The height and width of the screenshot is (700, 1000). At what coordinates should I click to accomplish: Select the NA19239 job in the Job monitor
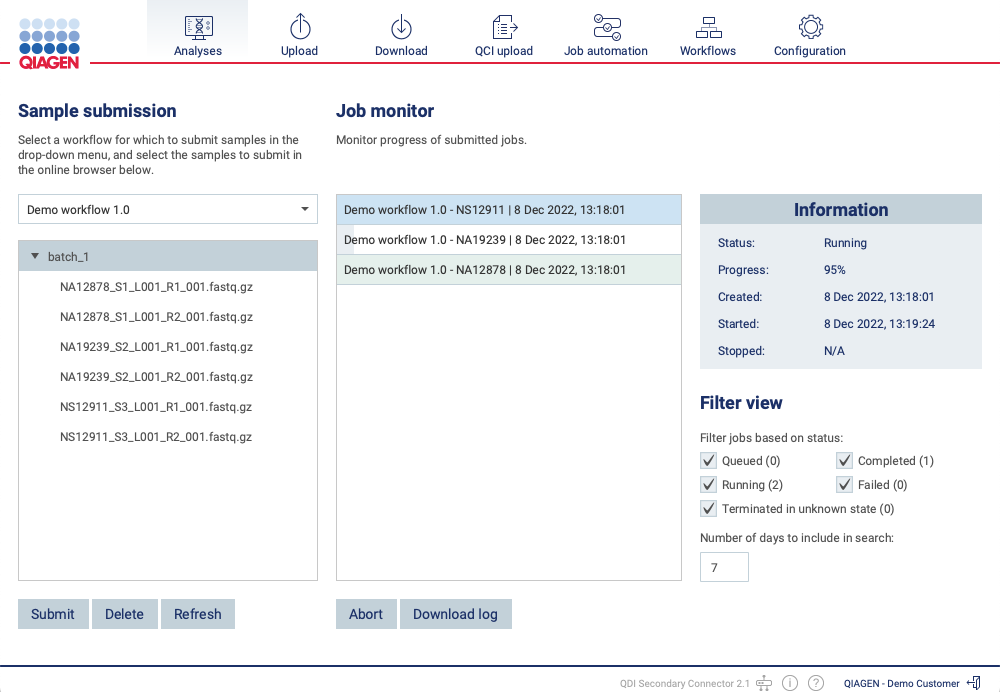click(509, 239)
